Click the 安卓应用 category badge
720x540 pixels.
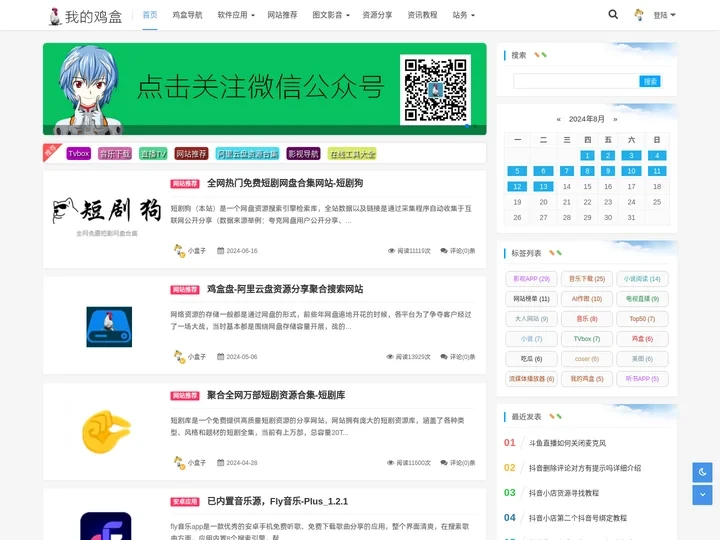(x=185, y=501)
